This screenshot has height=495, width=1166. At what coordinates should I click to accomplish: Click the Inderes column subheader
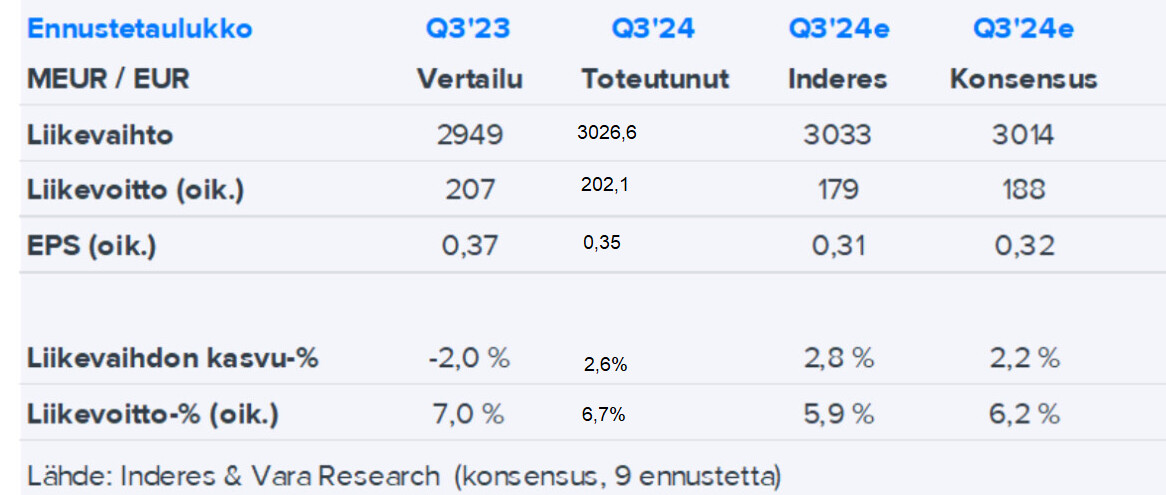(x=838, y=79)
